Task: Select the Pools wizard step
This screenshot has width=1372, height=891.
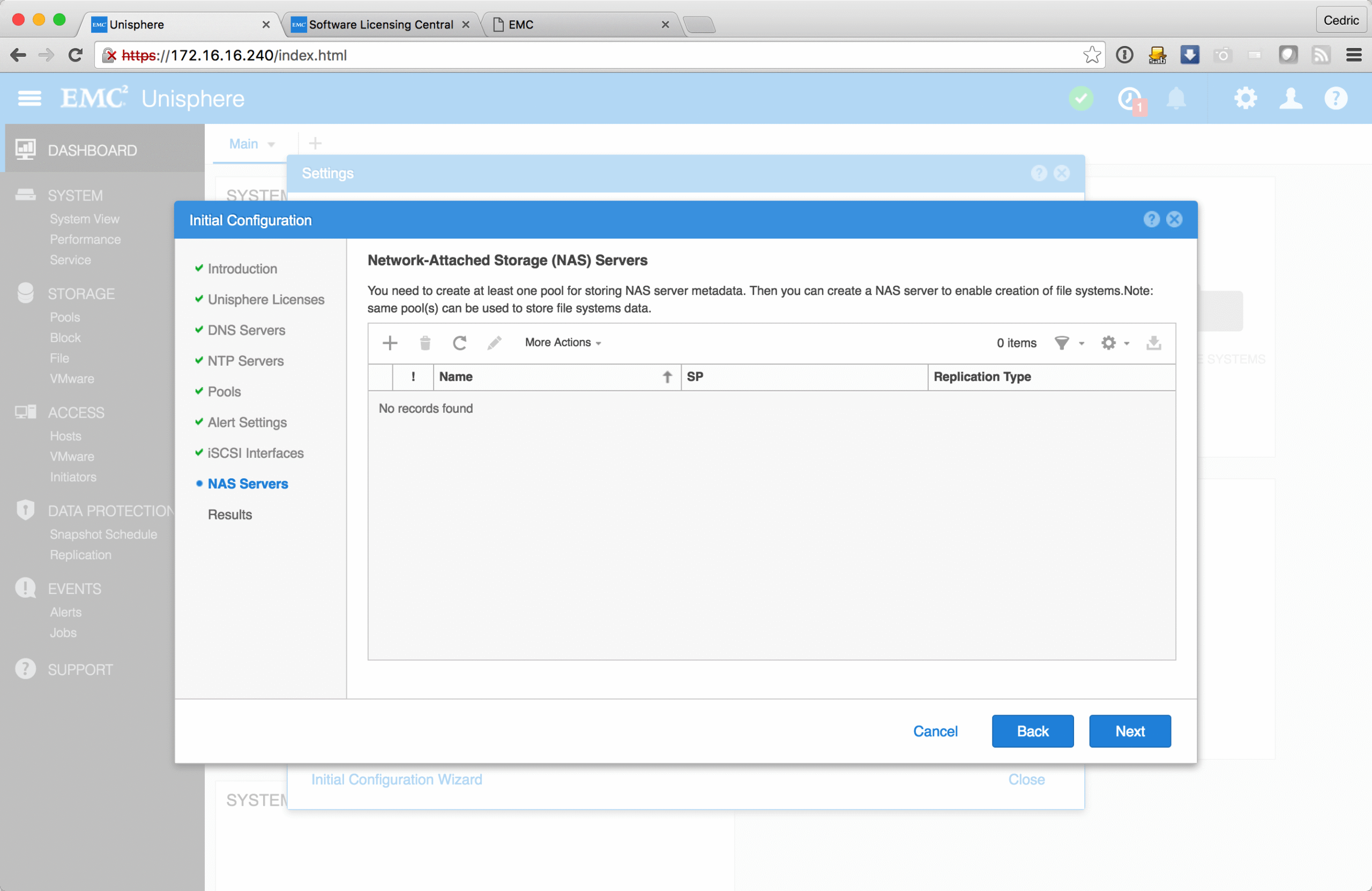Action: click(223, 391)
